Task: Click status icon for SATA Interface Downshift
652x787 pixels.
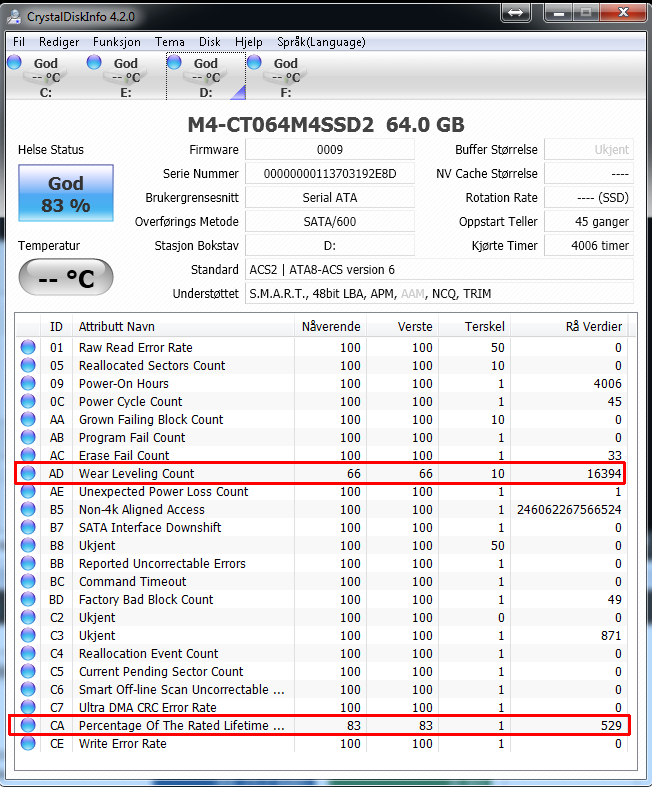Action: click(28, 528)
